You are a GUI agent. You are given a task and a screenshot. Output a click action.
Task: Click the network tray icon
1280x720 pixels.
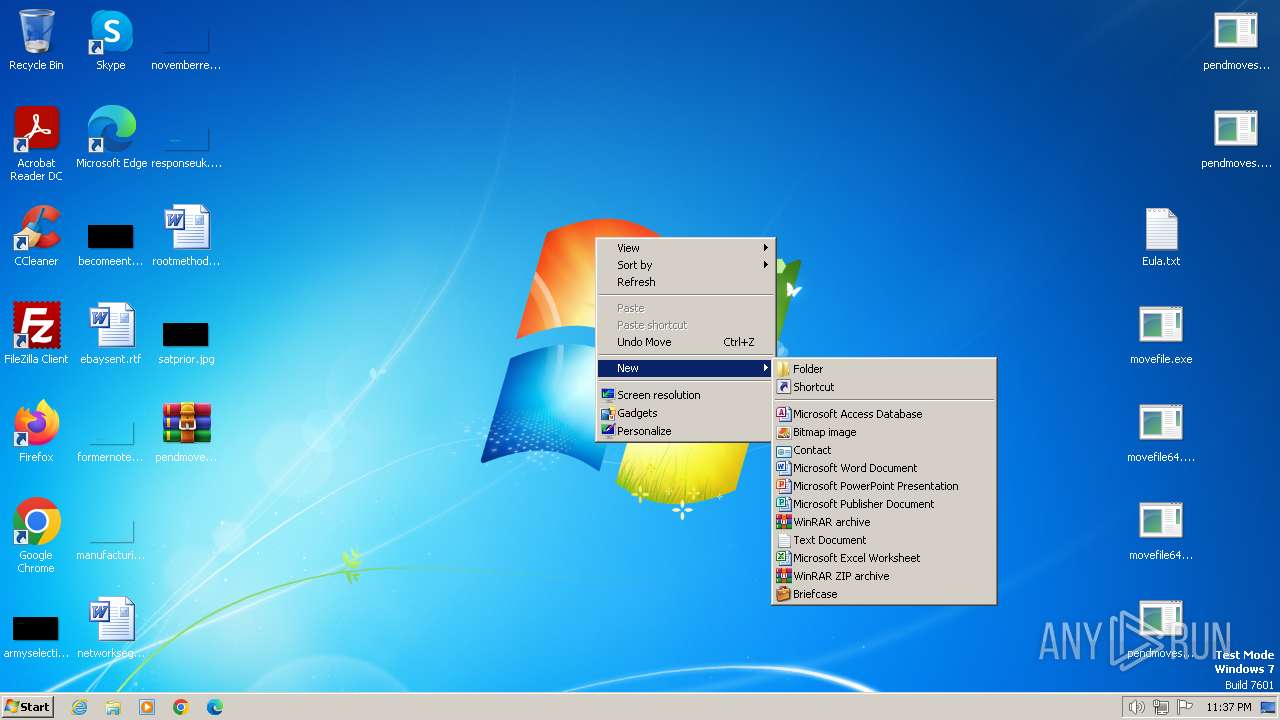pos(1161,707)
